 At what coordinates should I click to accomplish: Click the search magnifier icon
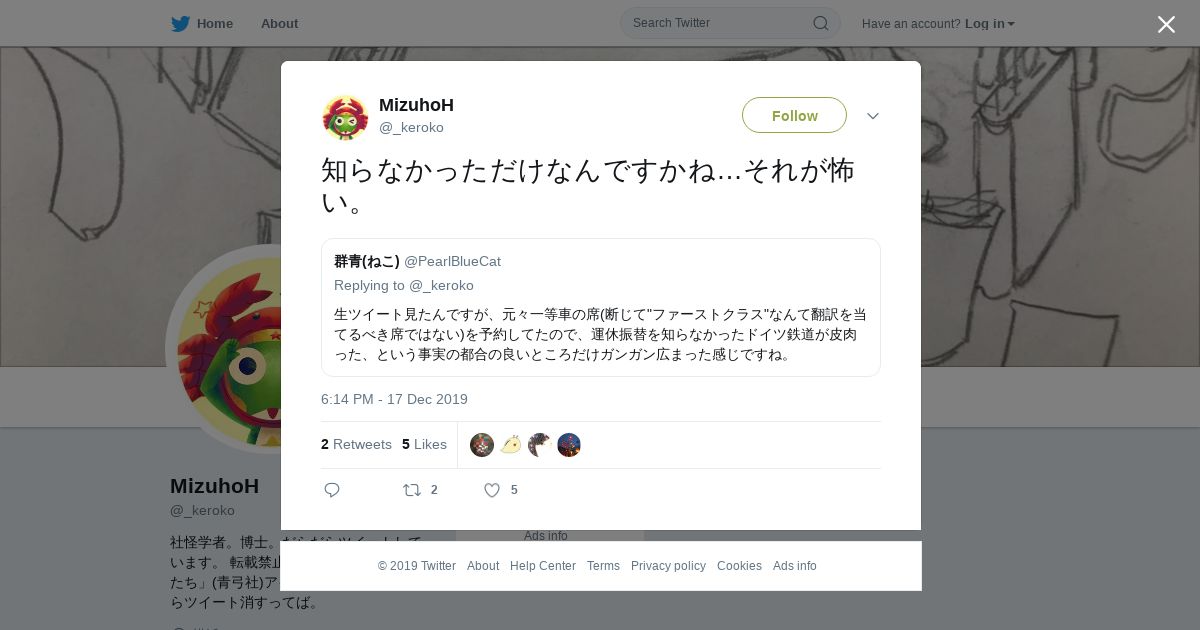(820, 23)
